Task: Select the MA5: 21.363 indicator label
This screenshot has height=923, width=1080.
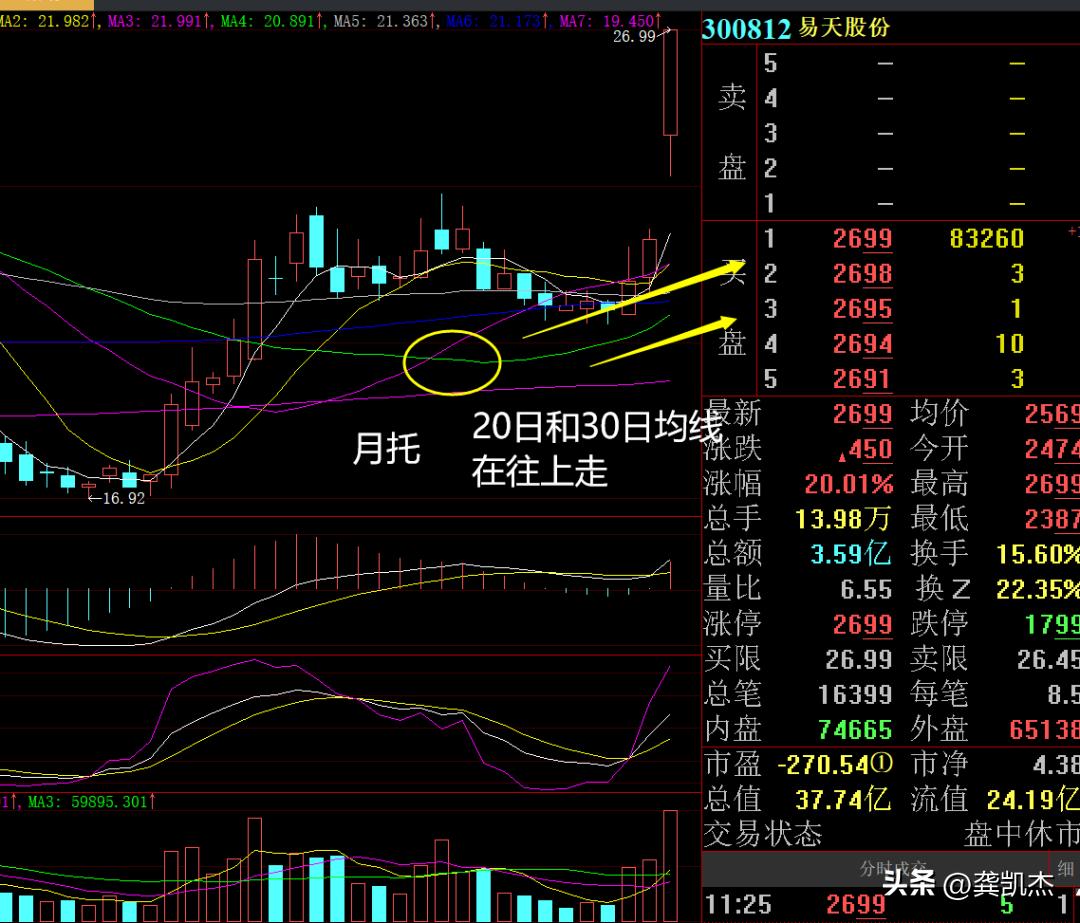Action: pos(384,21)
